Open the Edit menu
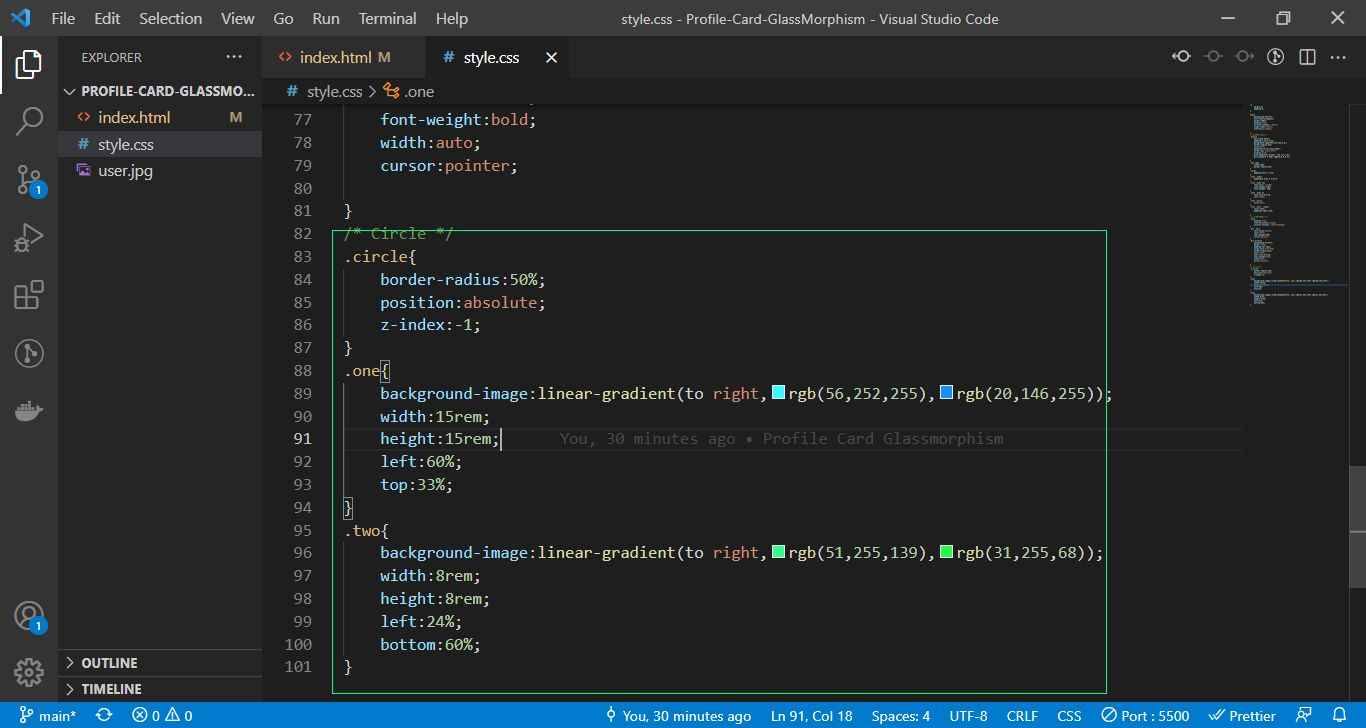 [107, 18]
